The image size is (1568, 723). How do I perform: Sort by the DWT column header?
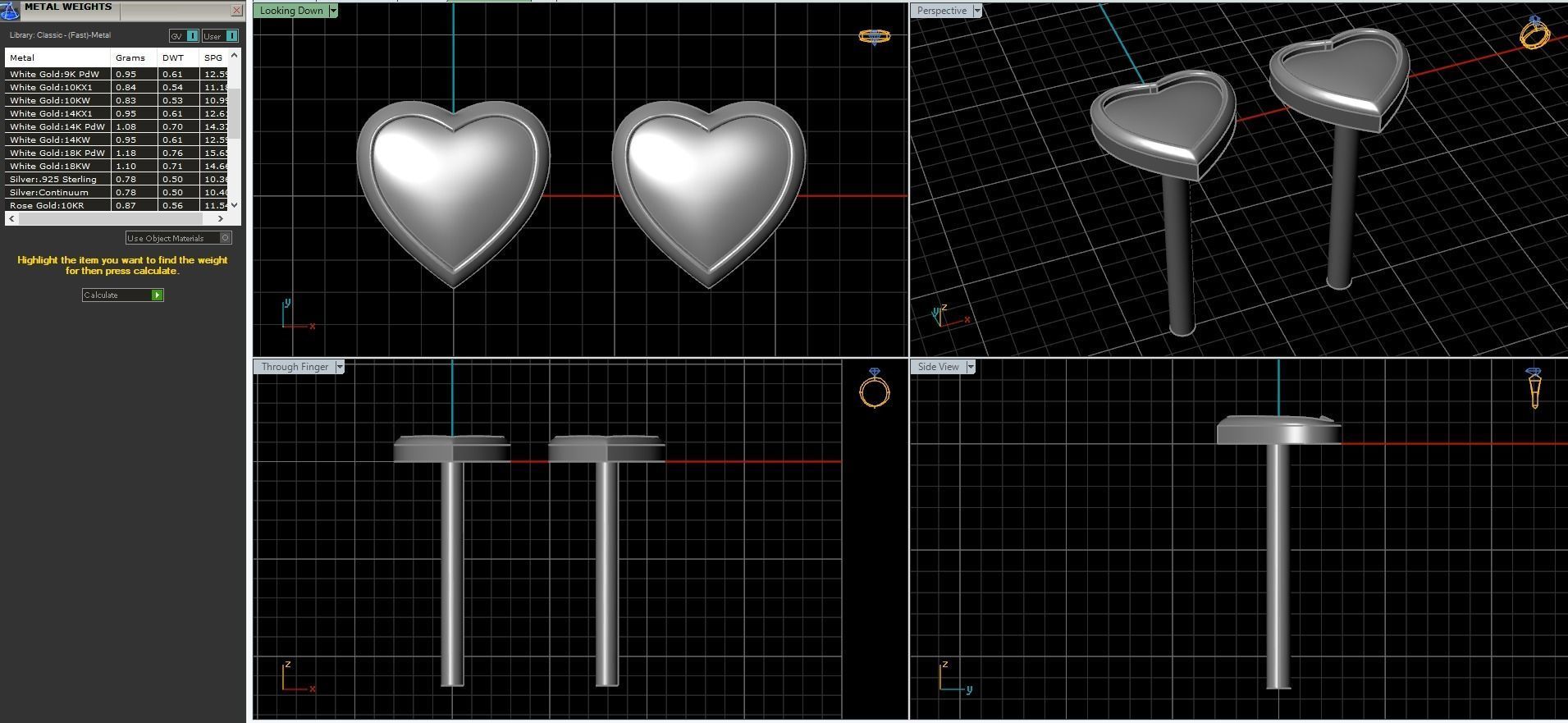(178, 57)
